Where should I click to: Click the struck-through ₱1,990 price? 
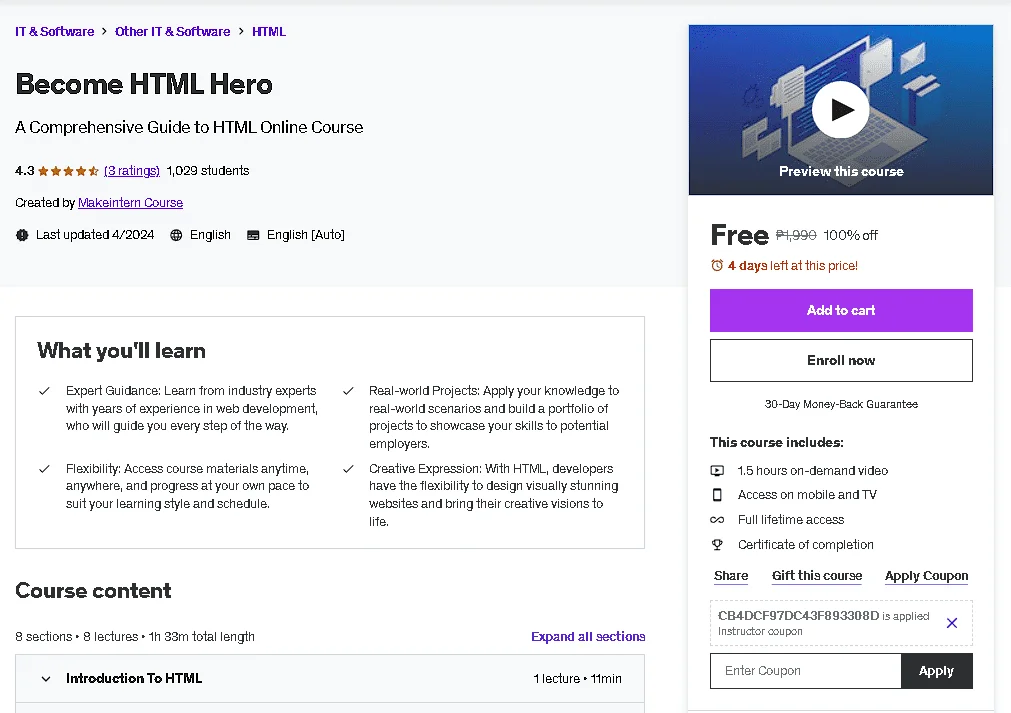coord(796,235)
